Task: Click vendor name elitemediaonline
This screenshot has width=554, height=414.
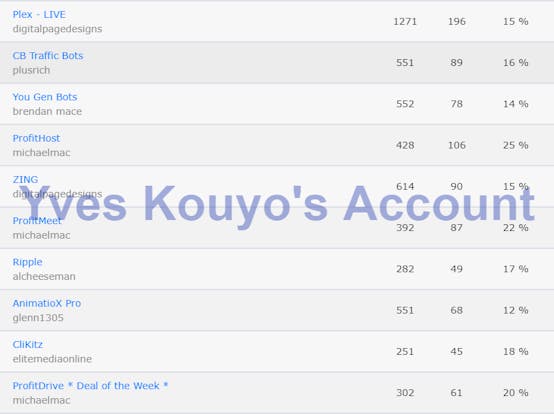Action: (x=52, y=359)
